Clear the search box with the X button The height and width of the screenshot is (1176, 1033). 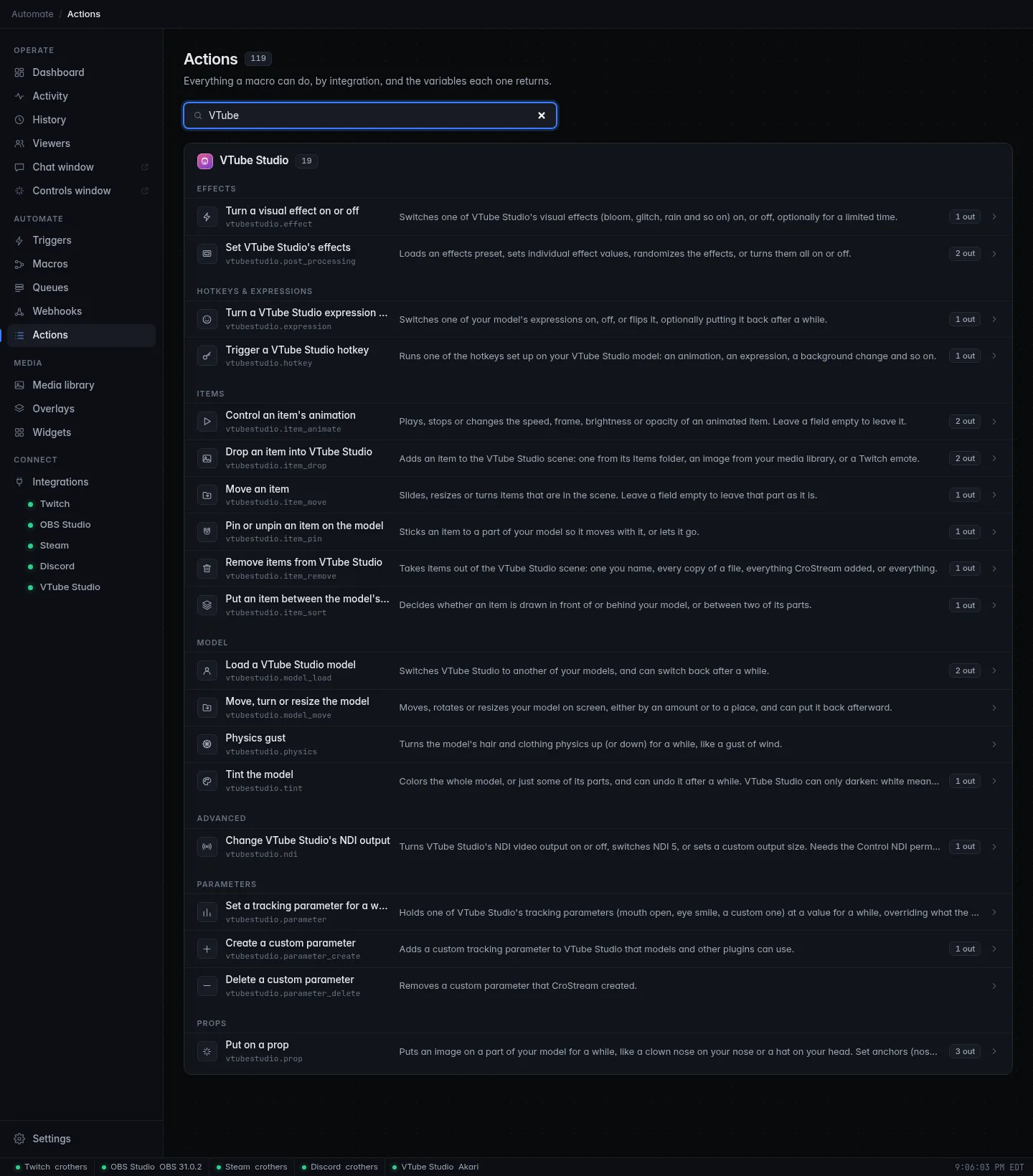pyautogui.click(x=542, y=115)
